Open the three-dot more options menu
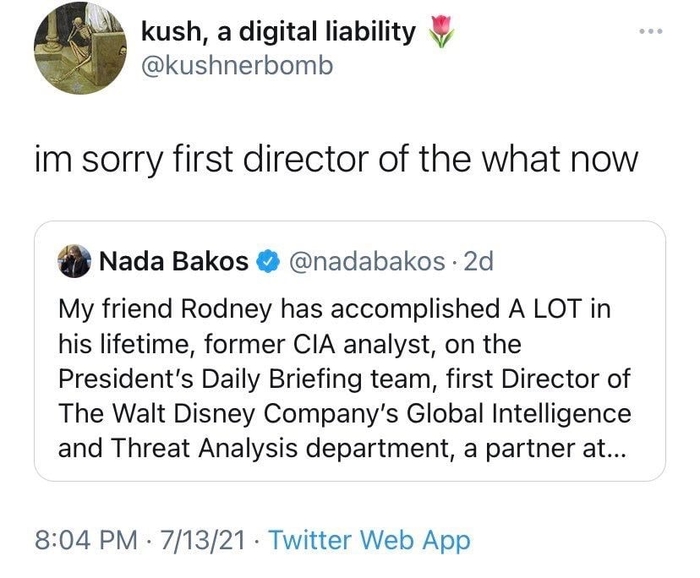Image resolution: width=700 pixels, height=578 pixels. click(x=652, y=32)
